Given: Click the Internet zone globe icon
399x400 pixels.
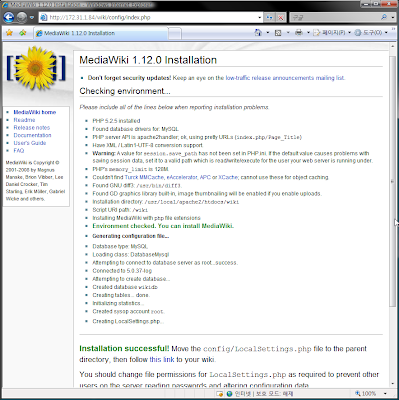Looking at the screenshot, I should click(229, 394).
